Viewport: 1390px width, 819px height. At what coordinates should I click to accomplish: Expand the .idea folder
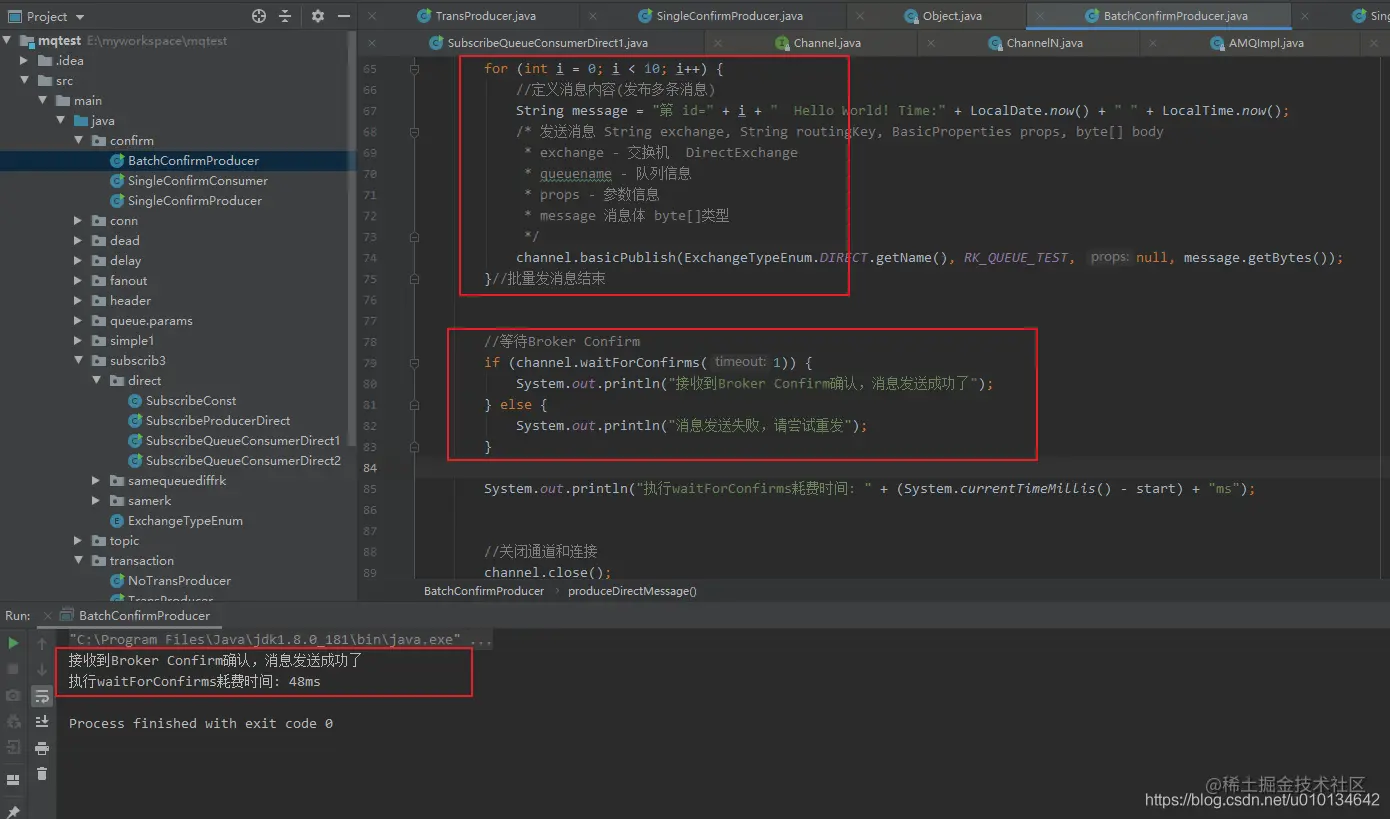point(26,61)
